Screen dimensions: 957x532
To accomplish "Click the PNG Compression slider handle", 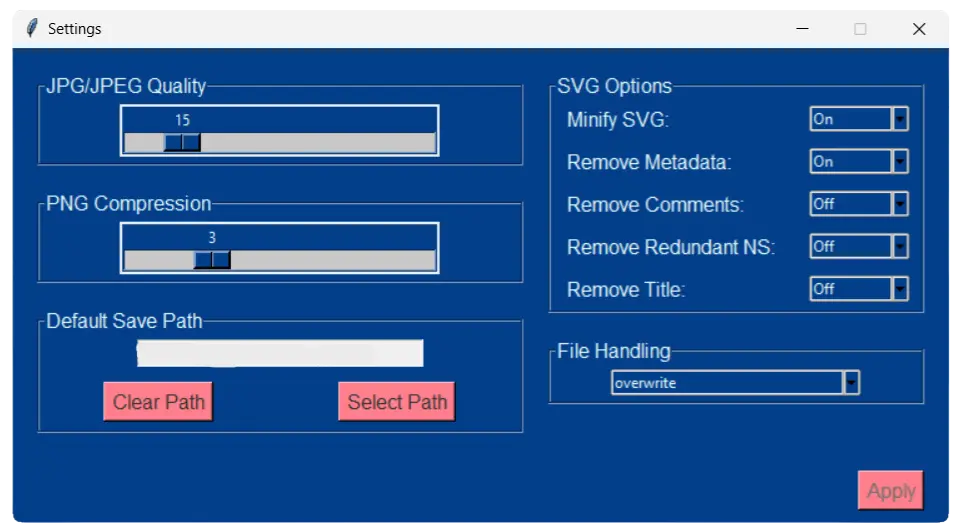I will 212,260.
